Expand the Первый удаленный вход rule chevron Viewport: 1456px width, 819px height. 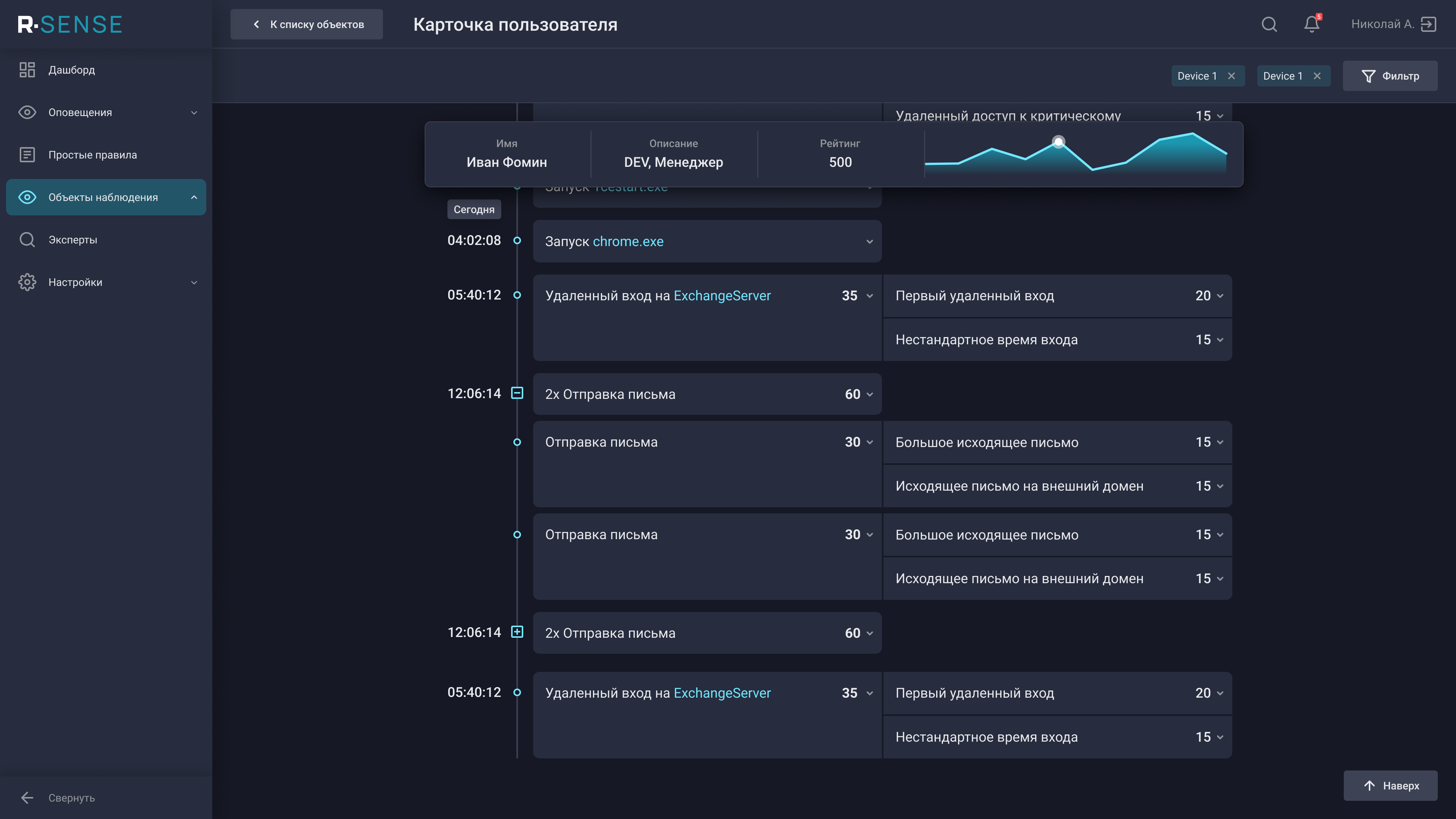pos(1220,296)
